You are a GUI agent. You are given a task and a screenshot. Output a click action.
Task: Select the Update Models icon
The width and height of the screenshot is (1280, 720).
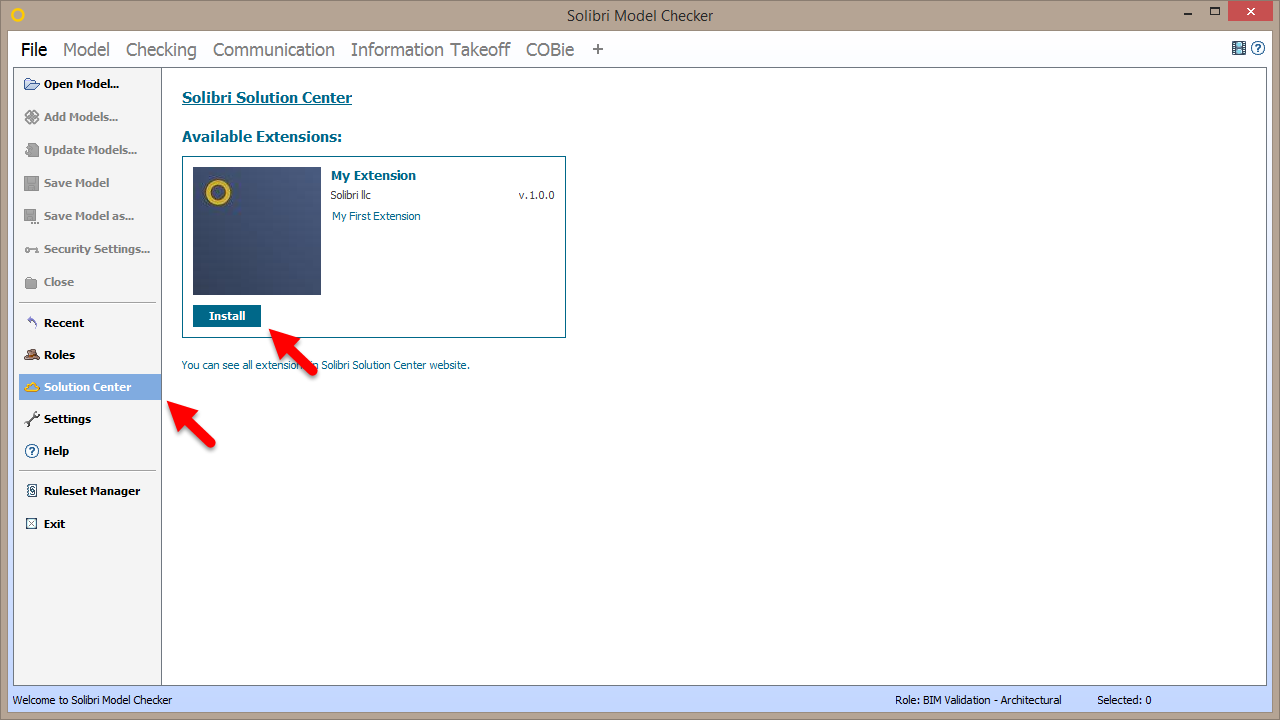tap(30, 150)
